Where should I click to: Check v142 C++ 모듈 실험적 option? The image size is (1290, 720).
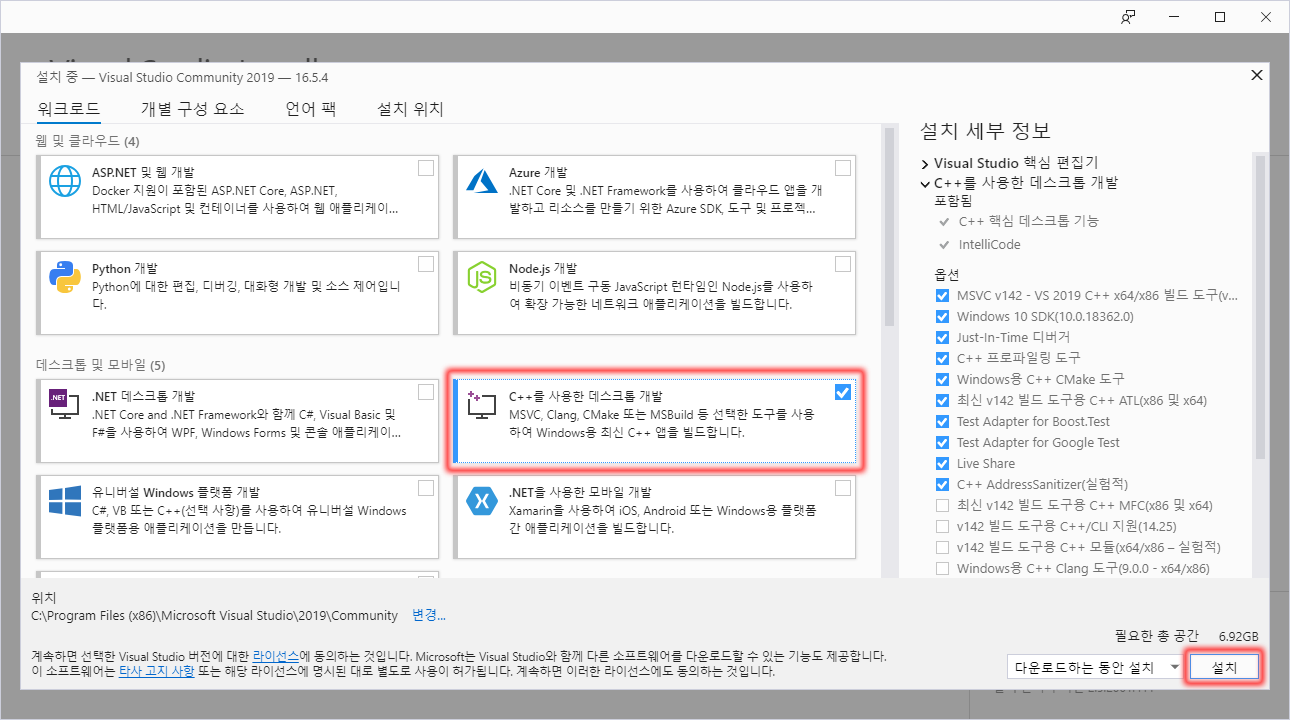point(942,547)
